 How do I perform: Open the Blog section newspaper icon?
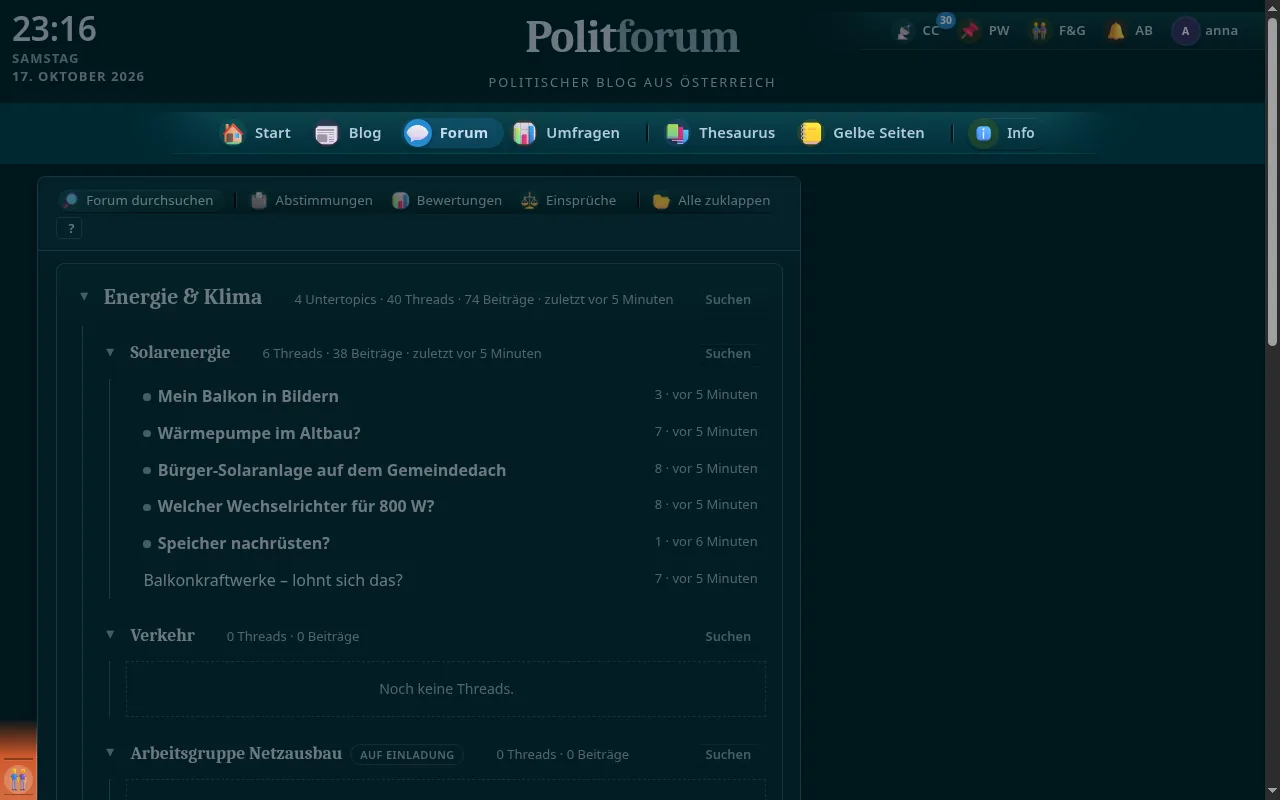(x=327, y=133)
